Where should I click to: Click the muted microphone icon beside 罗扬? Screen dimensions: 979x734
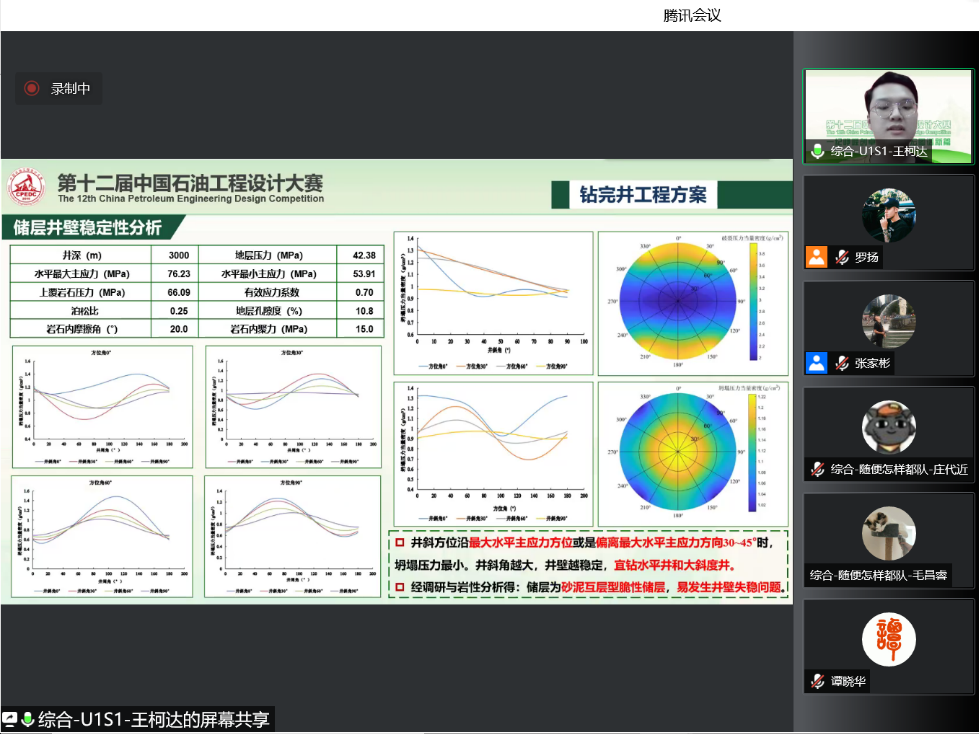pos(843,257)
